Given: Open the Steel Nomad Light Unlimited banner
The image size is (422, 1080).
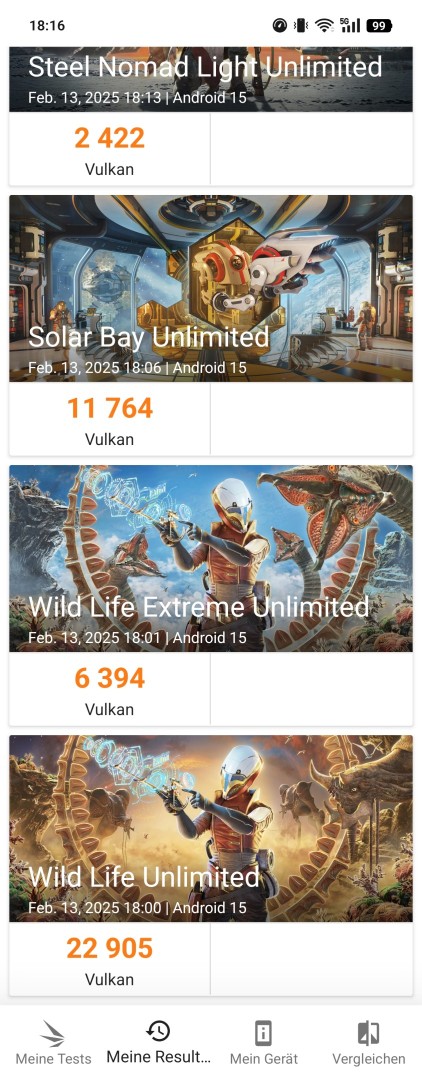Looking at the screenshot, I should point(211,79).
